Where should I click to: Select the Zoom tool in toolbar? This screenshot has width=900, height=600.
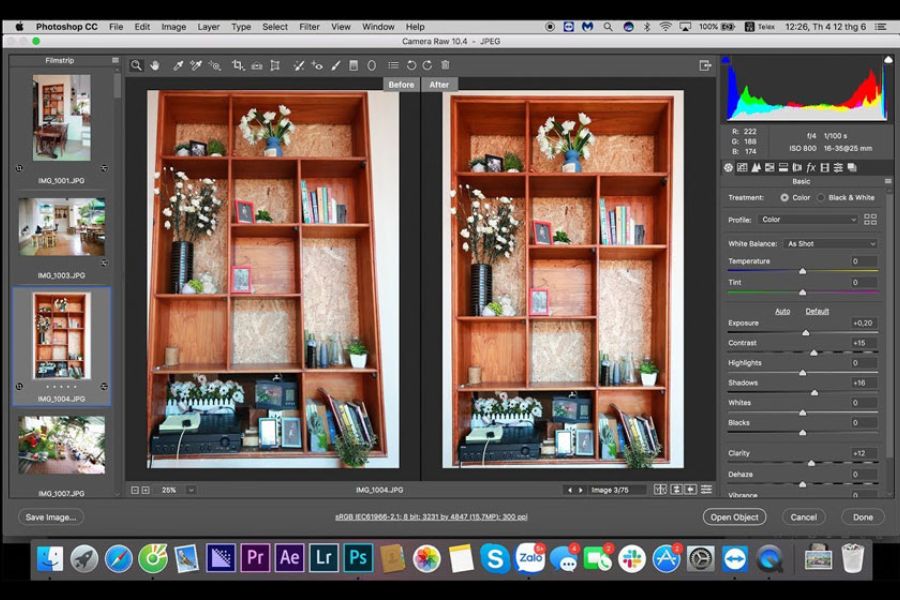click(136, 65)
